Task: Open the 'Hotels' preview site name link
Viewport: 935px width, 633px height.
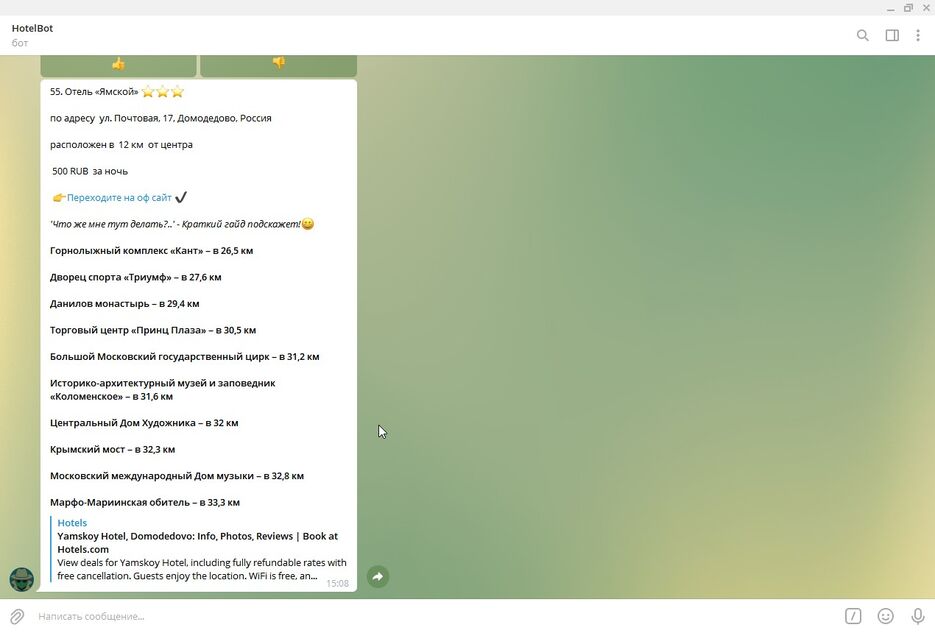Action: (72, 523)
